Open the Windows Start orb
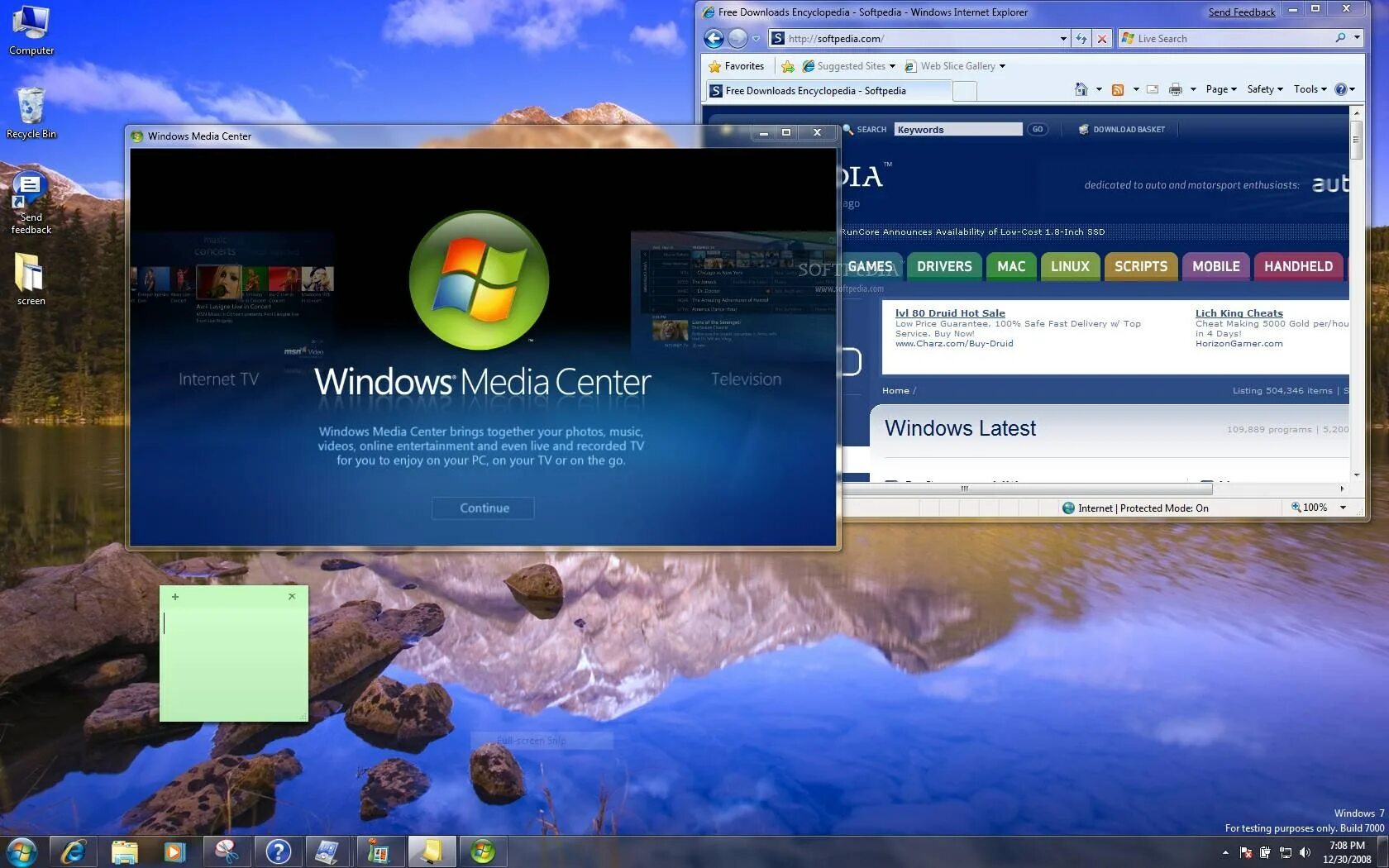 (21, 851)
